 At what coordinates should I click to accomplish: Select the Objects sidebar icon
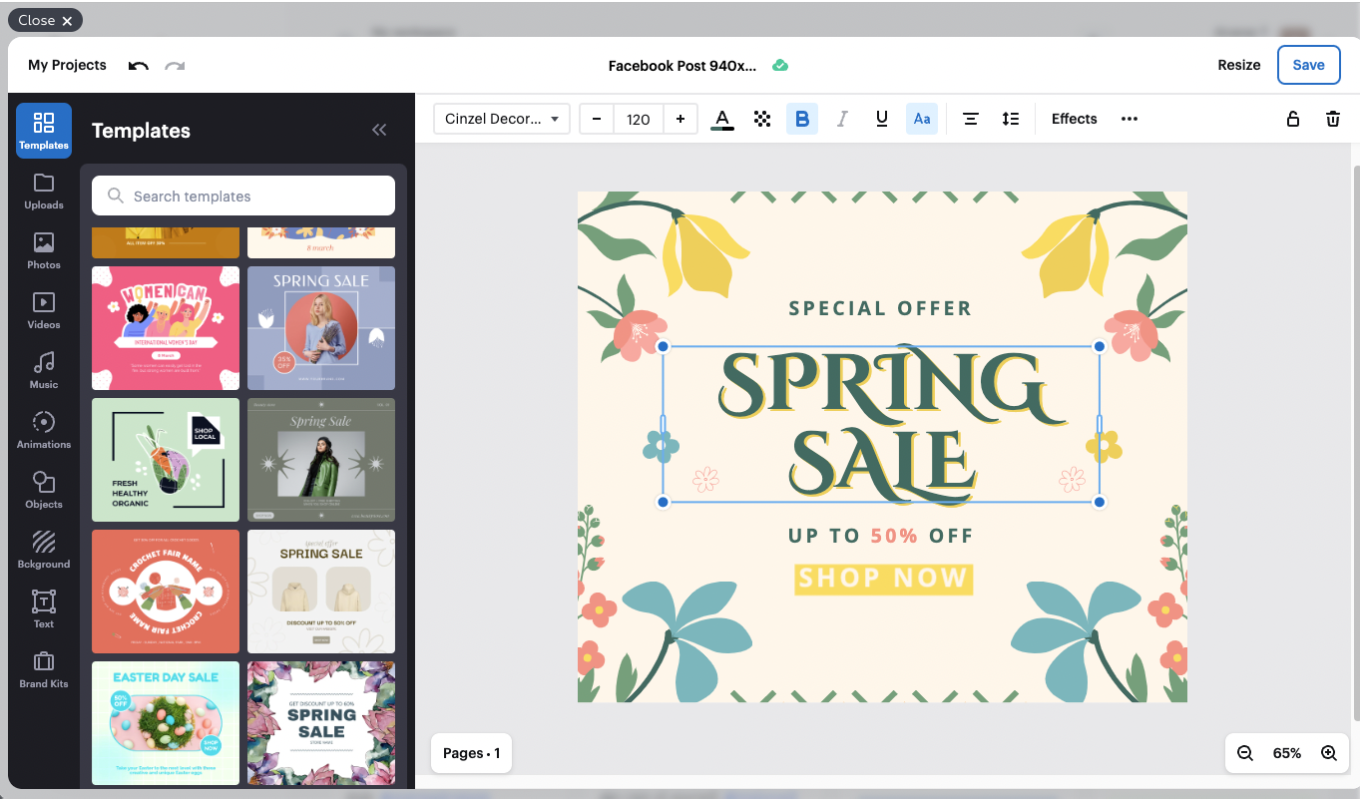[x=43, y=490]
